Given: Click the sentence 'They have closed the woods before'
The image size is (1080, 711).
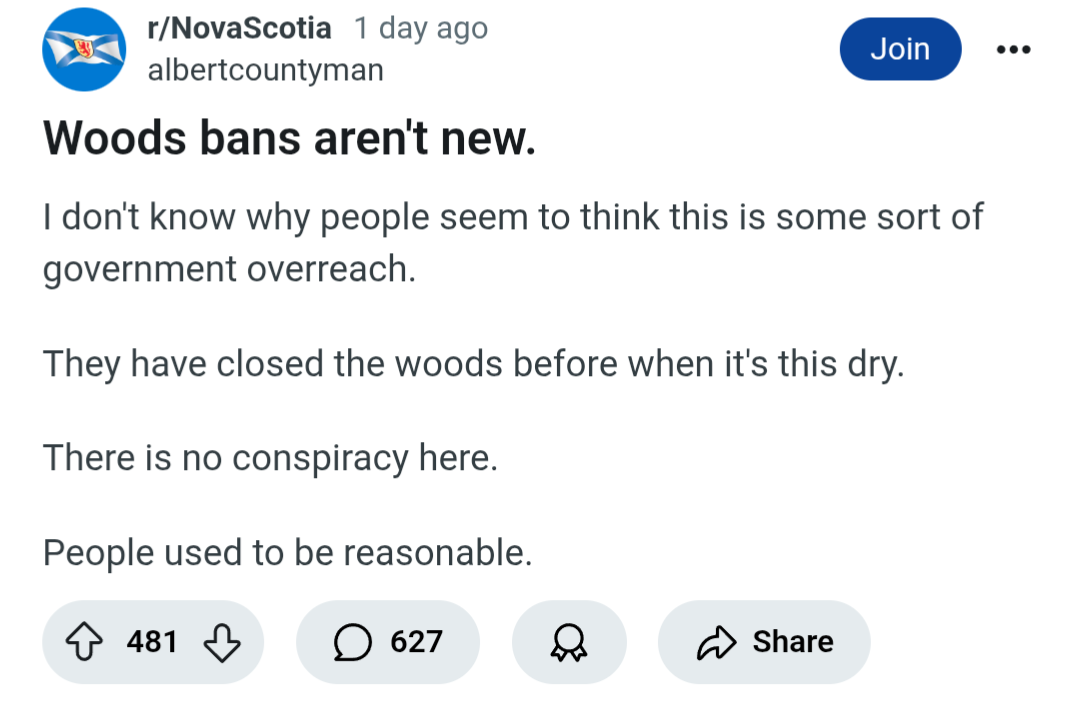Looking at the screenshot, I should (x=472, y=363).
